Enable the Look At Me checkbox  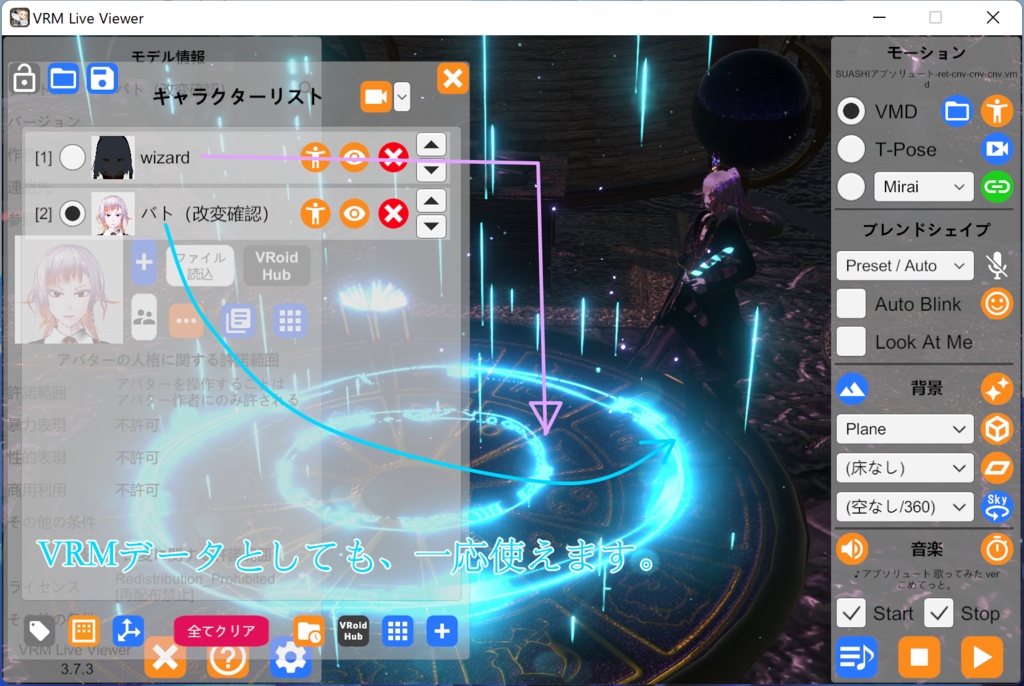click(x=851, y=342)
